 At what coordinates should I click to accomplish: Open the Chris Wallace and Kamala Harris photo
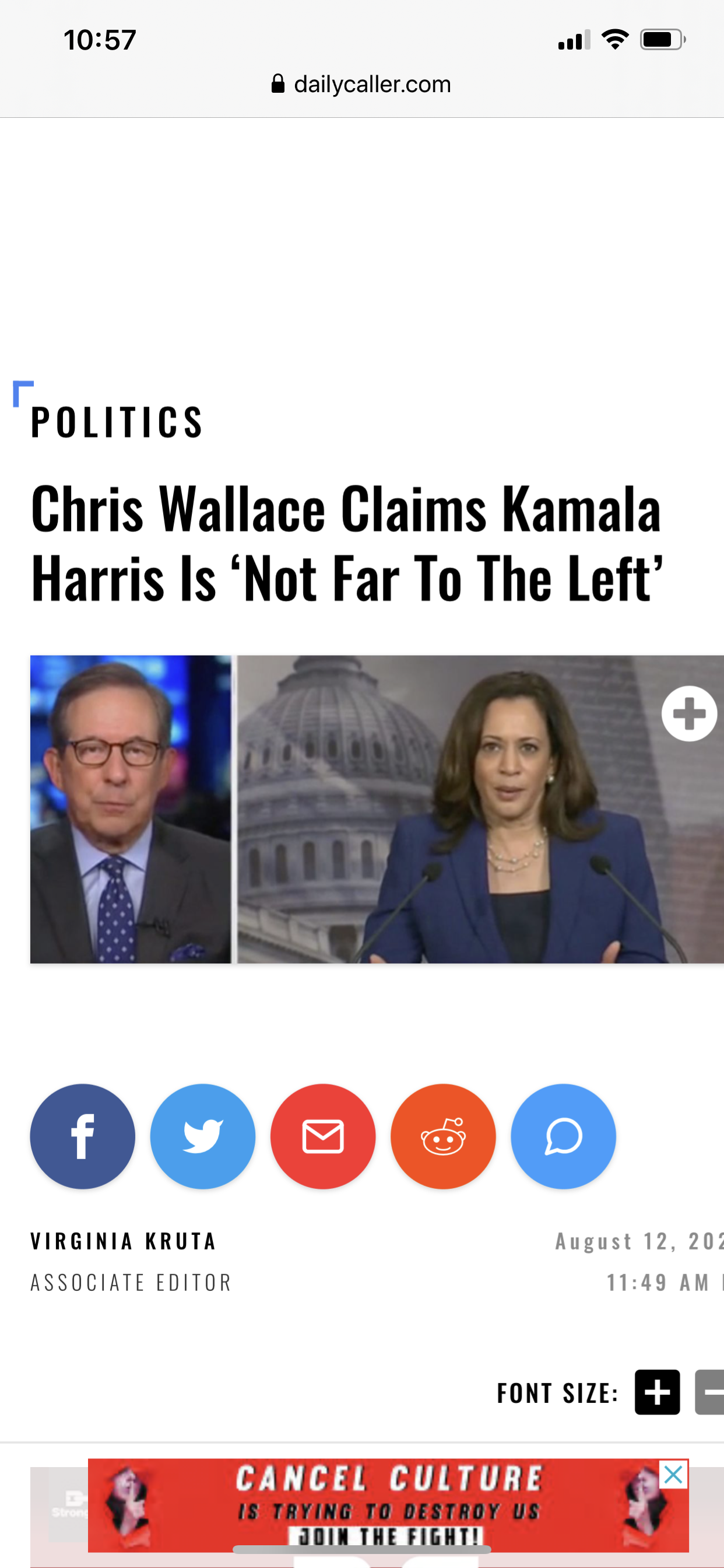click(377, 809)
